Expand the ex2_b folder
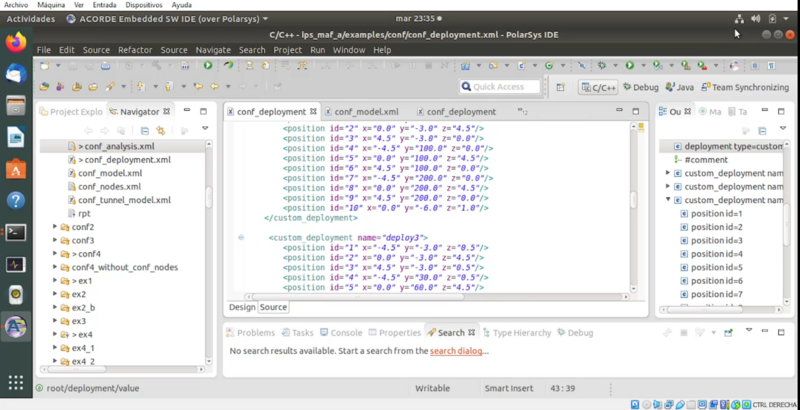 (55, 307)
